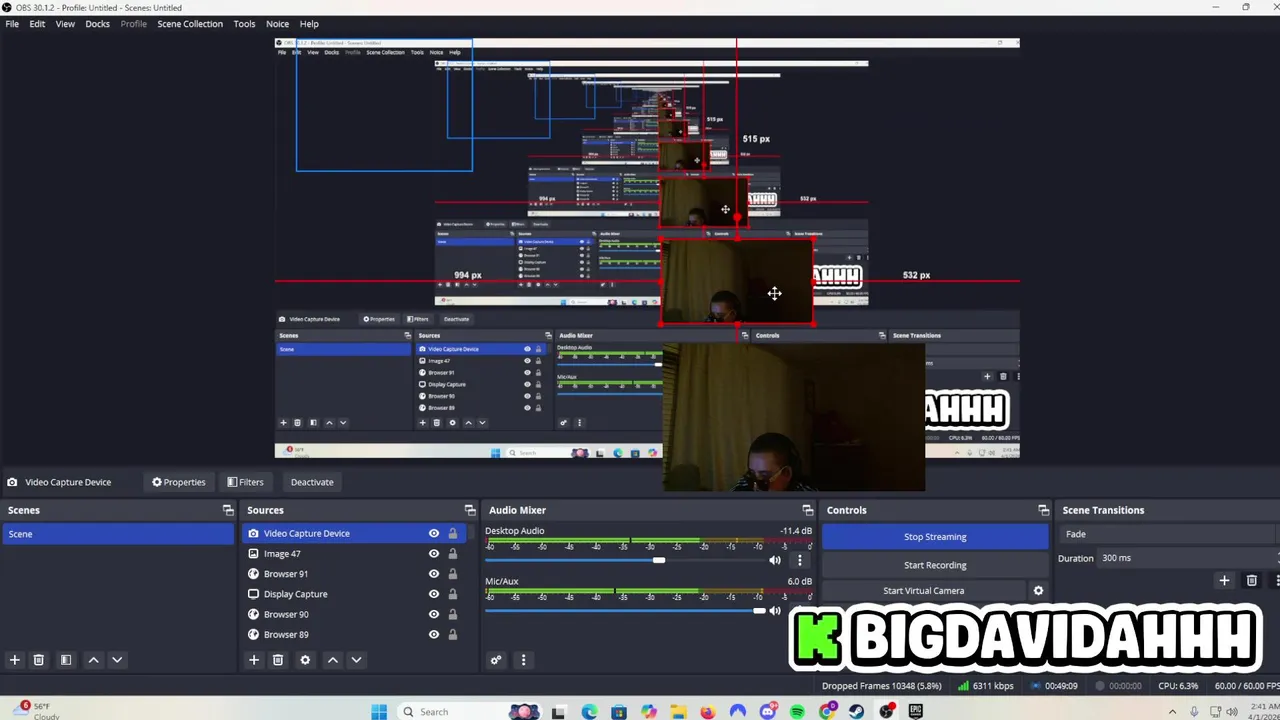Toggle lock on Image 47 source
1280x720 pixels.
[453, 554]
